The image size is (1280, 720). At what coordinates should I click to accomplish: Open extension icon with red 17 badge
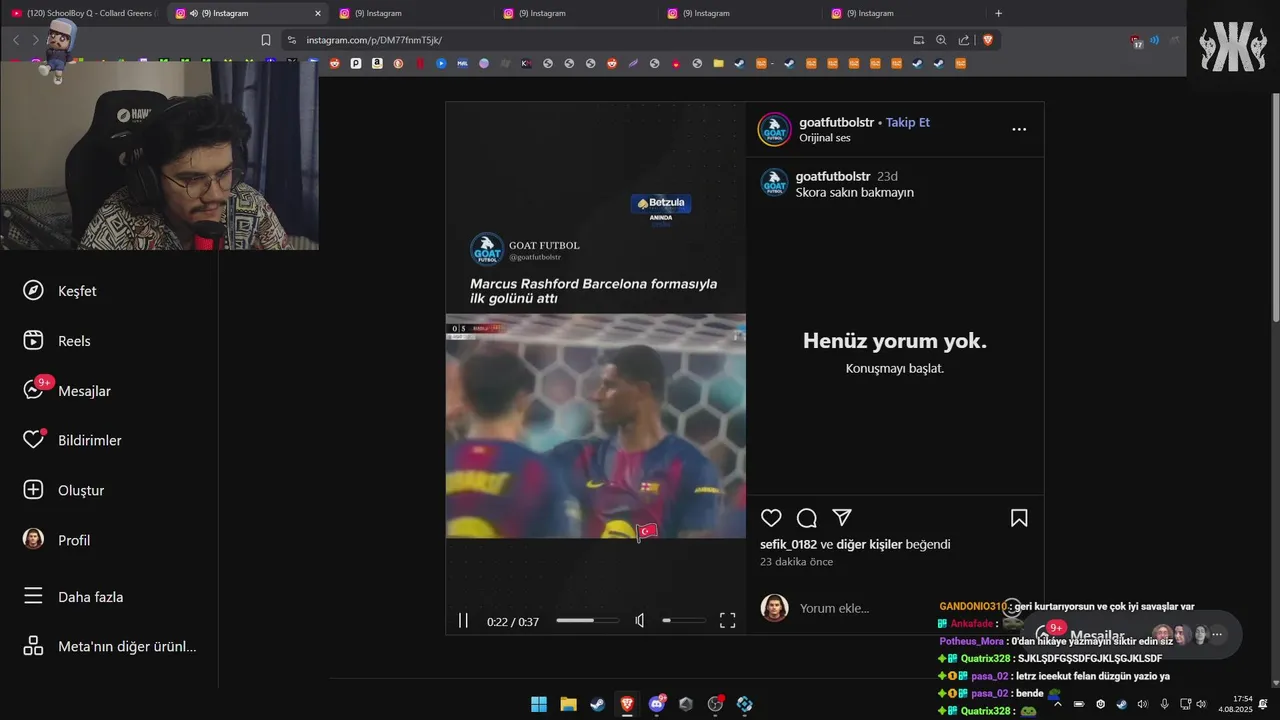pyautogui.click(x=1137, y=41)
